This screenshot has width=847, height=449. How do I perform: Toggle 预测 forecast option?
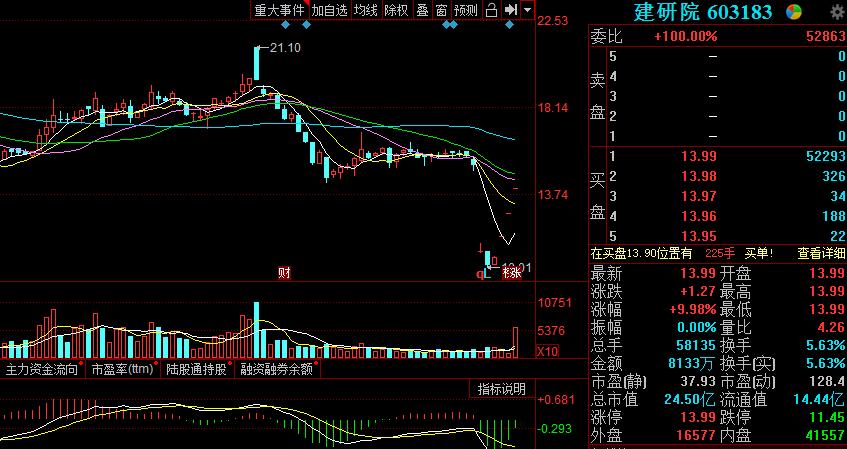466,10
